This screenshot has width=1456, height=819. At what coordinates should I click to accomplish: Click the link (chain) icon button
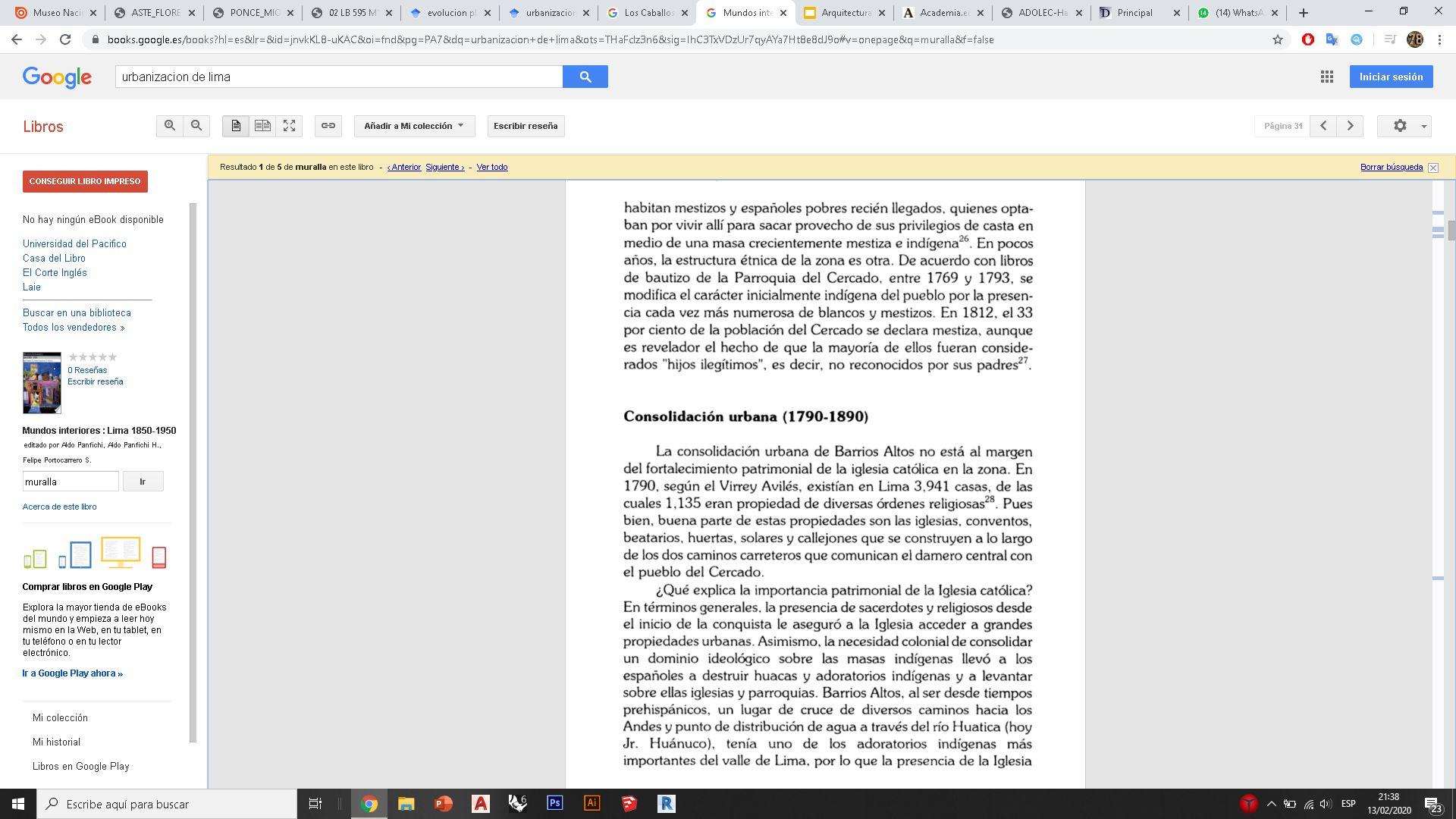[328, 126]
